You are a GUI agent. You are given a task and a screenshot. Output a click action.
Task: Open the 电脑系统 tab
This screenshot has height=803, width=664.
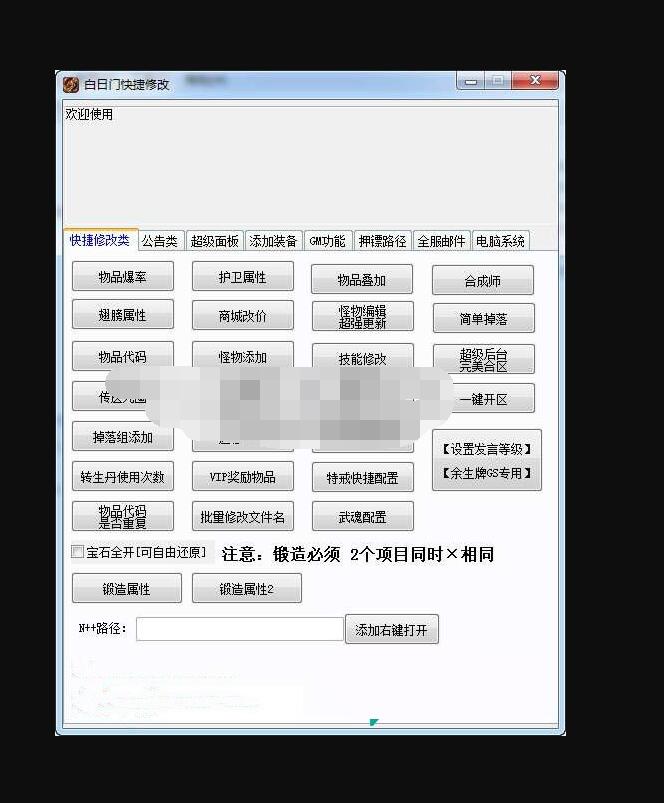pos(500,241)
